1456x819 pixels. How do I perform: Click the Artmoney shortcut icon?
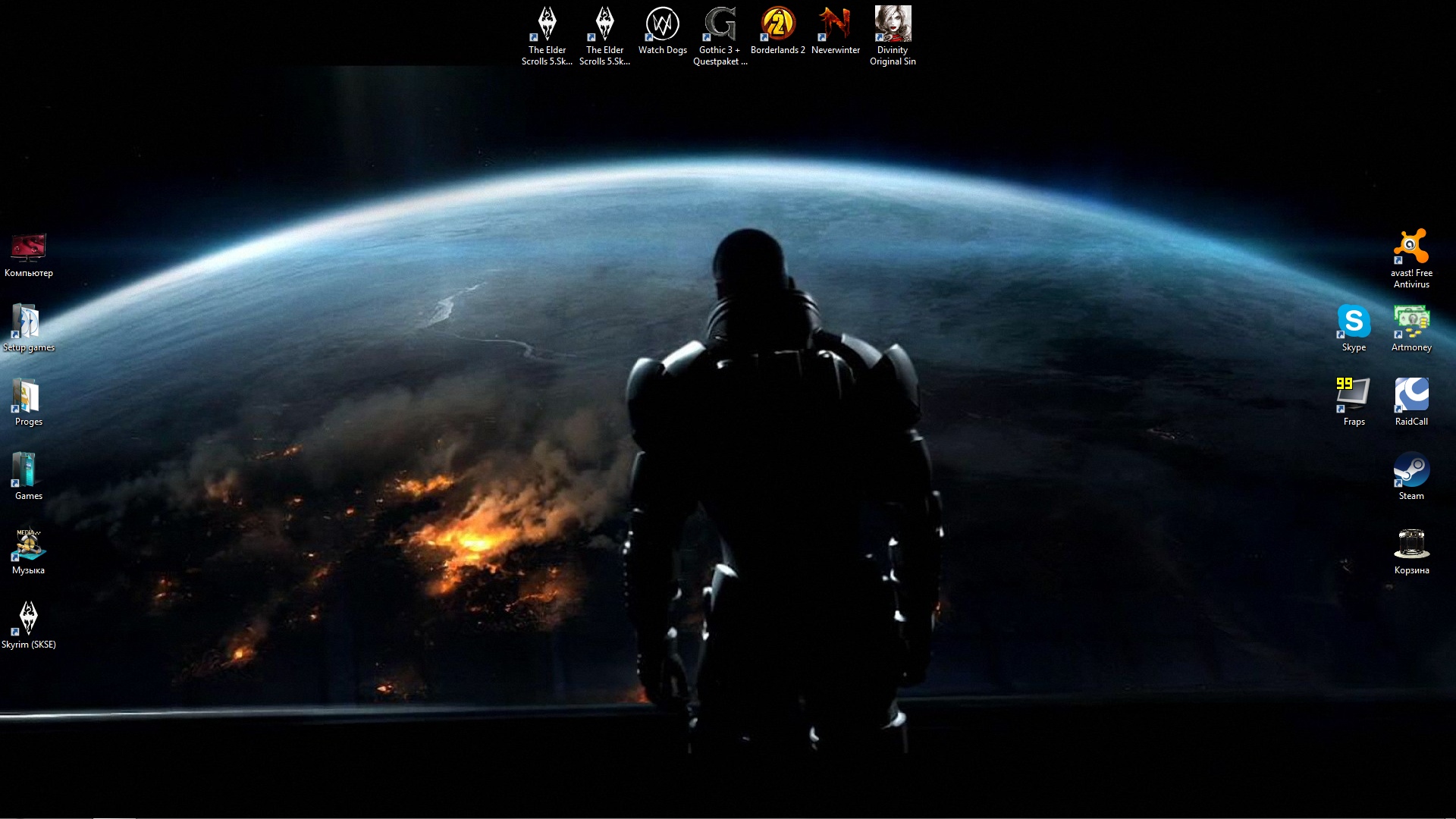pyautogui.click(x=1412, y=328)
